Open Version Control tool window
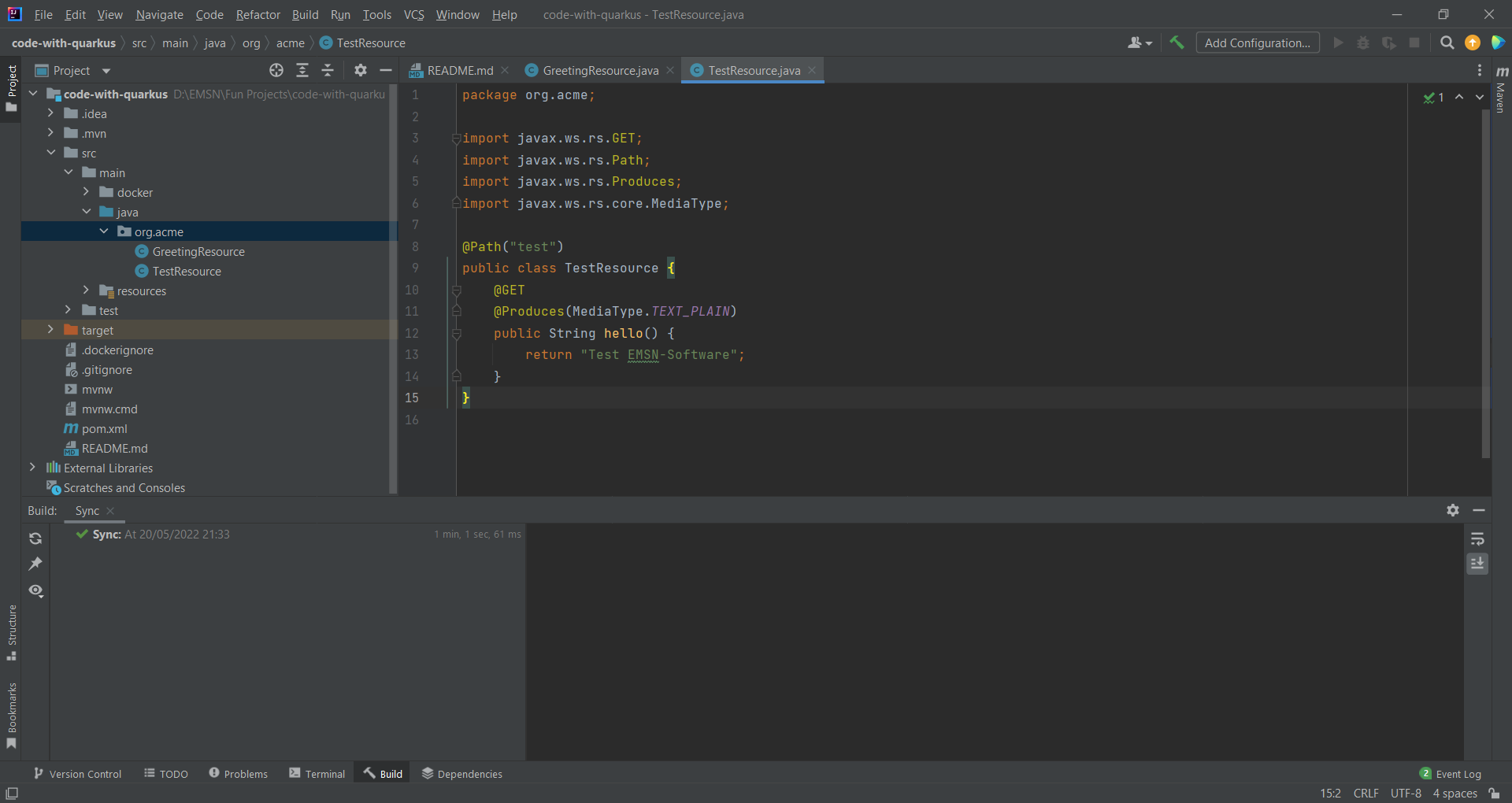 (77, 774)
